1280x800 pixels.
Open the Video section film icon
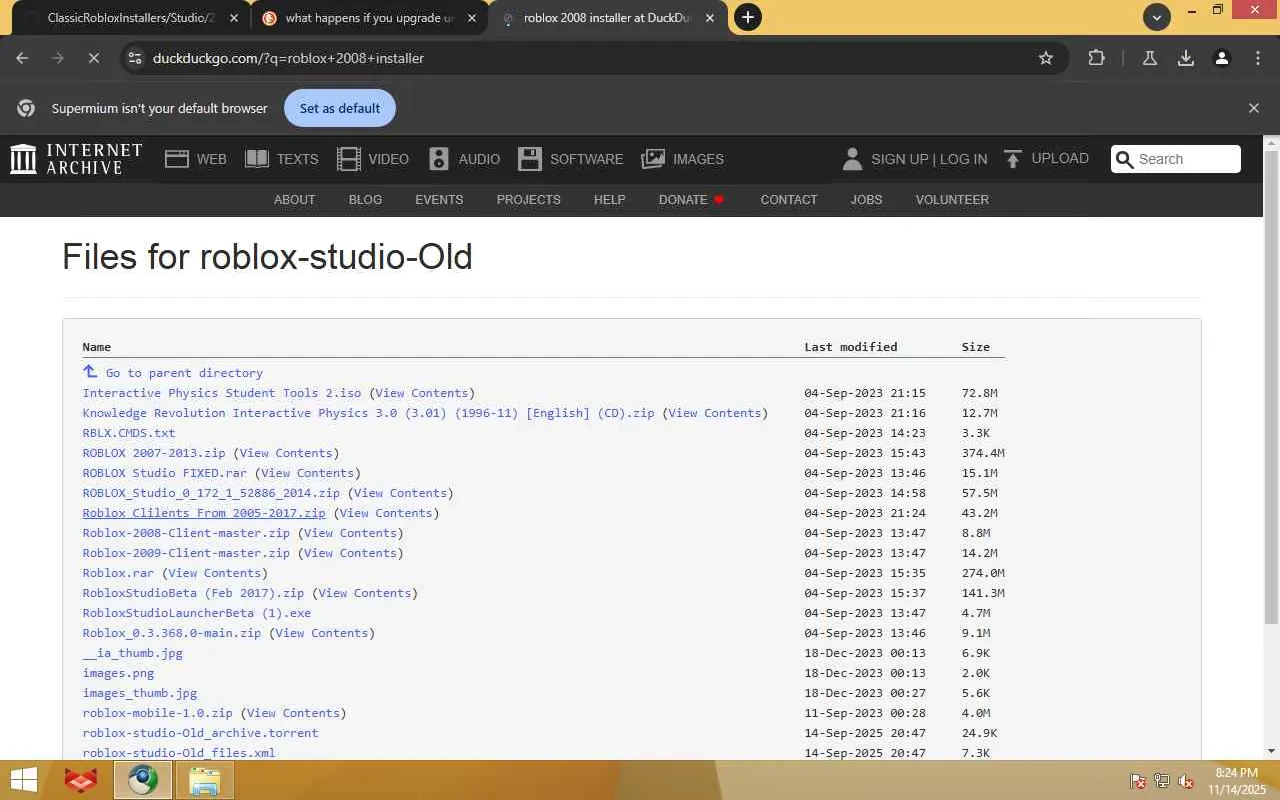click(x=348, y=159)
